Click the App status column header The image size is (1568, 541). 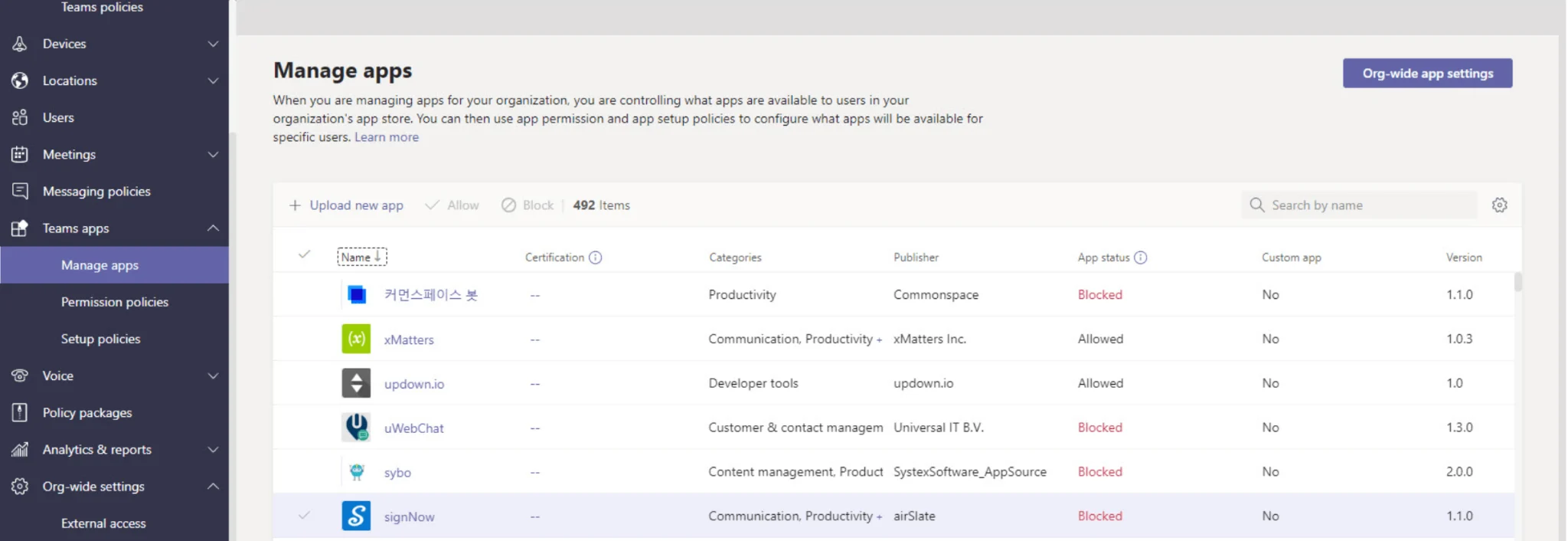pos(1103,257)
